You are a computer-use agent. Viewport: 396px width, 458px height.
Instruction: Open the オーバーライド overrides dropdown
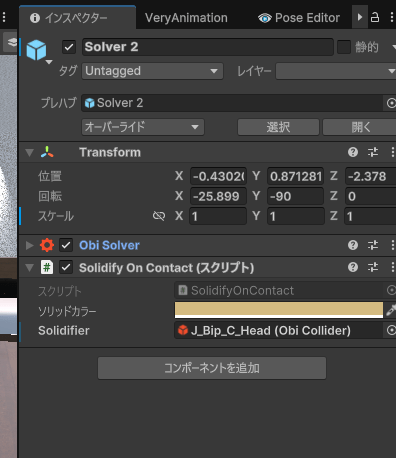(143, 127)
